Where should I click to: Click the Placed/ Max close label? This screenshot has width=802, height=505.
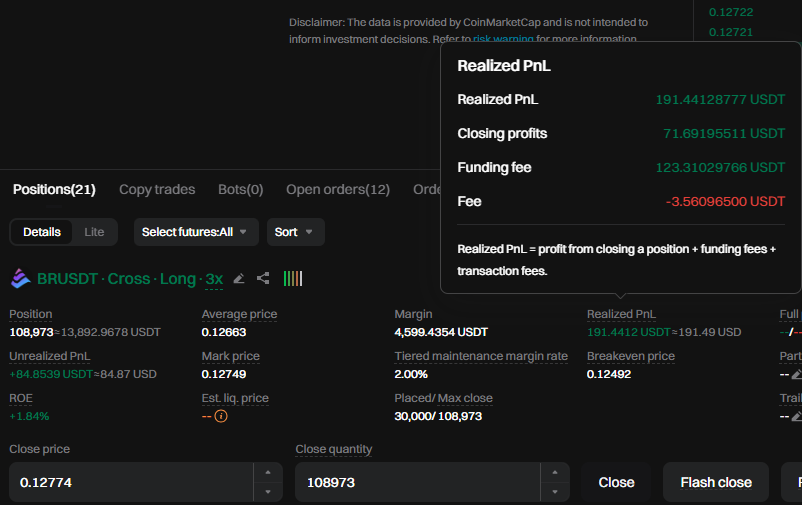(443, 398)
